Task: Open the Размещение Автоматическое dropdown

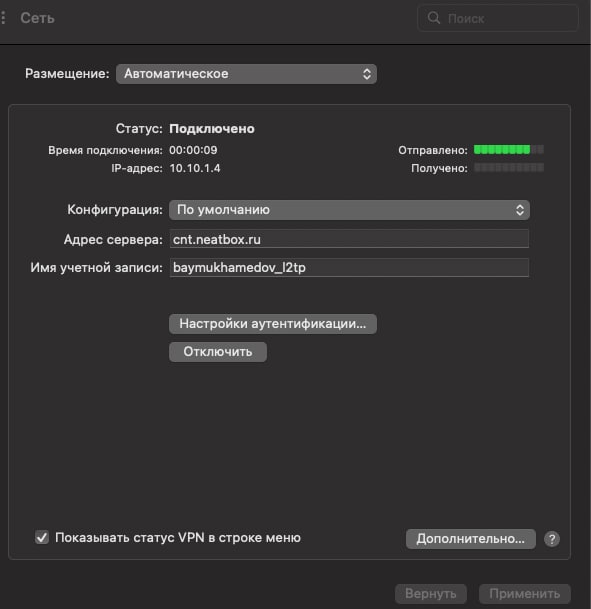Action: 246,74
